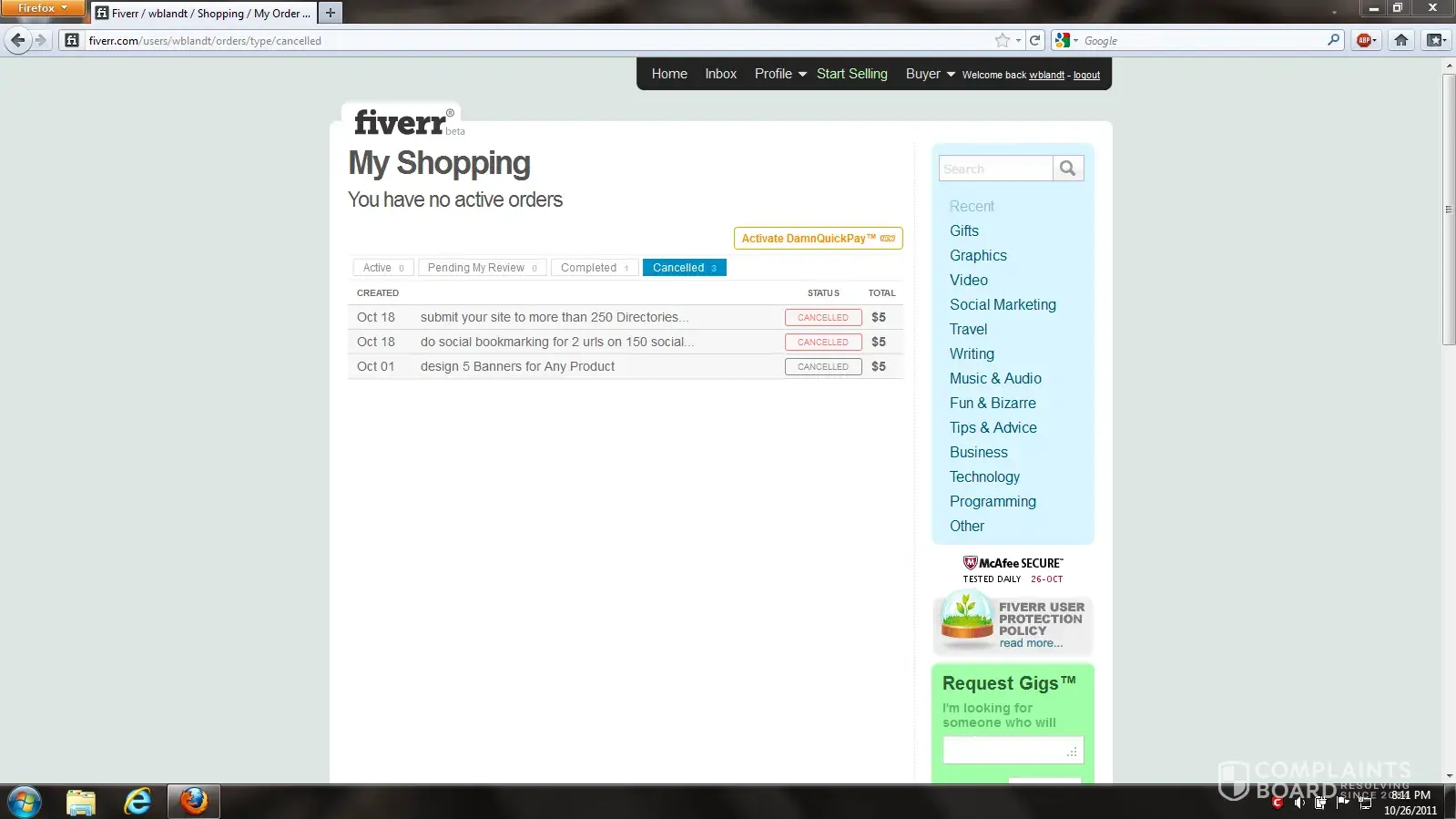Click Activate DamnQuickPay button
The image size is (1456, 819).
[x=818, y=239]
